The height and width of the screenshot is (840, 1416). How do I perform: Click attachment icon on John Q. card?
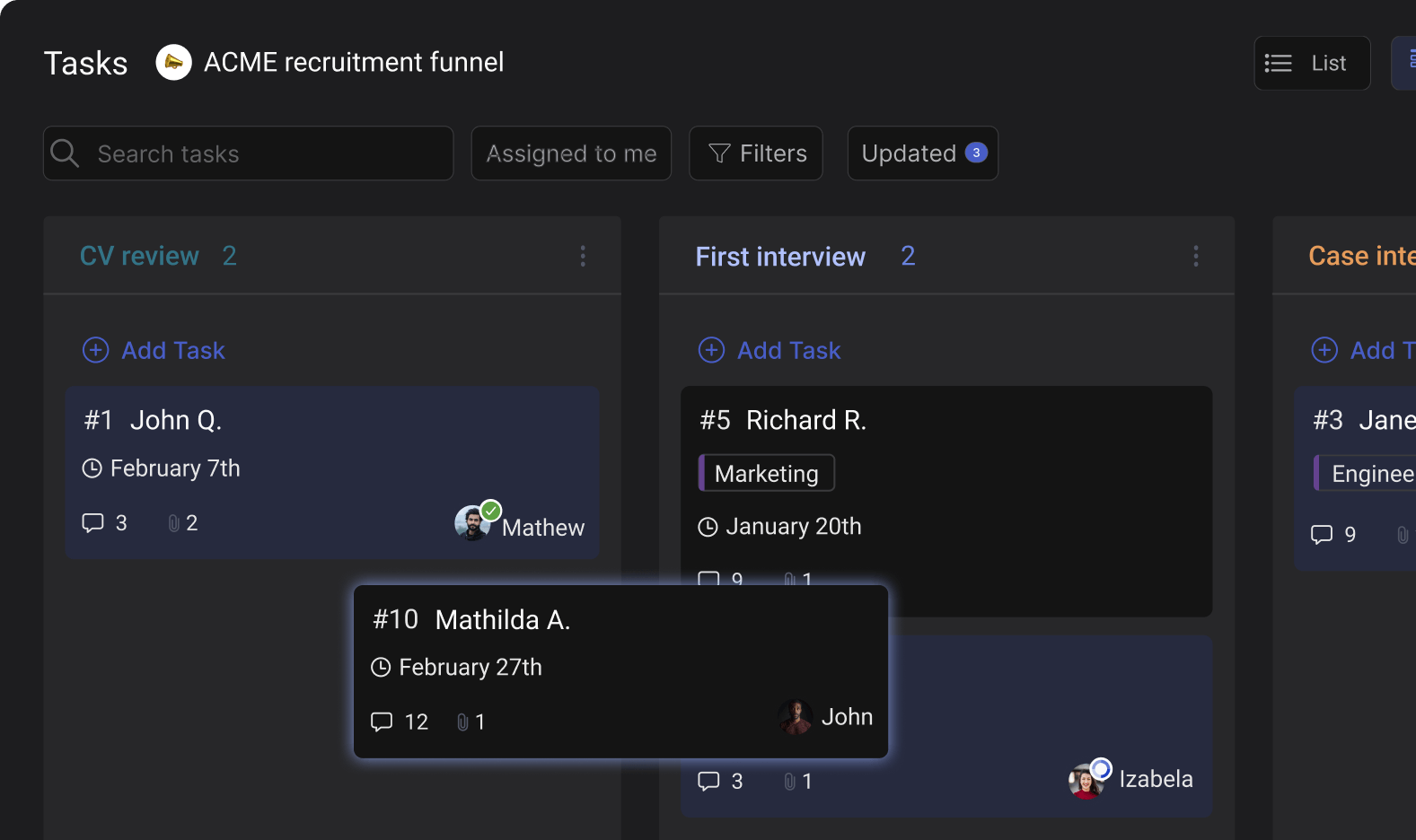point(174,523)
